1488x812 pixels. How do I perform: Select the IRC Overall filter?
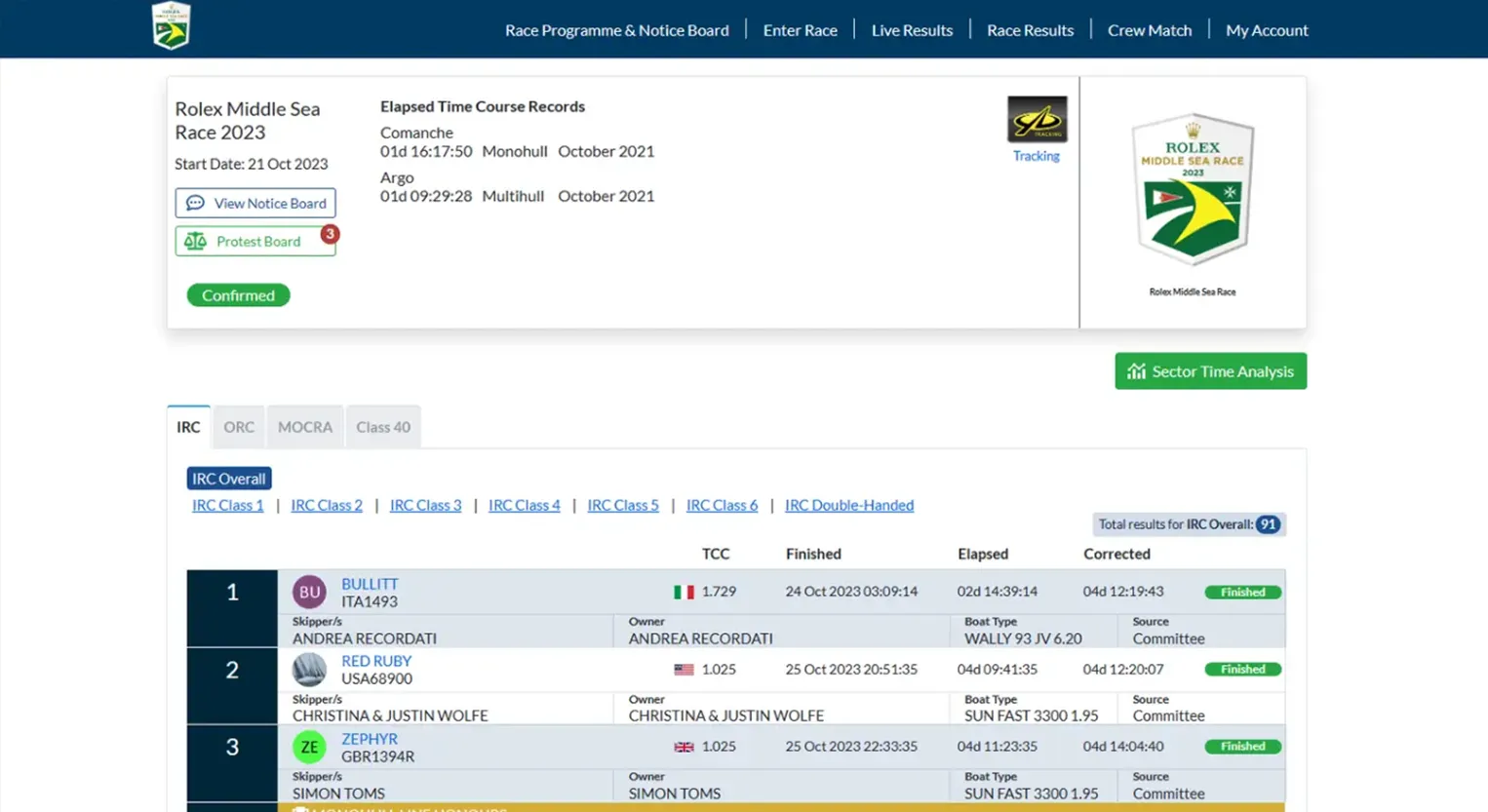click(229, 479)
